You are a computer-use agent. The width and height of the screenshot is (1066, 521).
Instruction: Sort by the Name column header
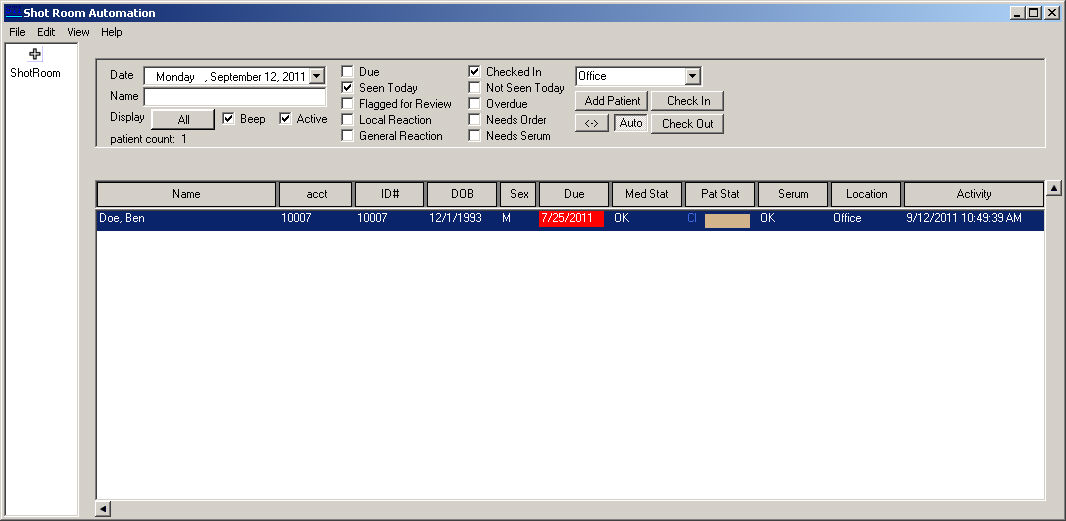[186, 194]
